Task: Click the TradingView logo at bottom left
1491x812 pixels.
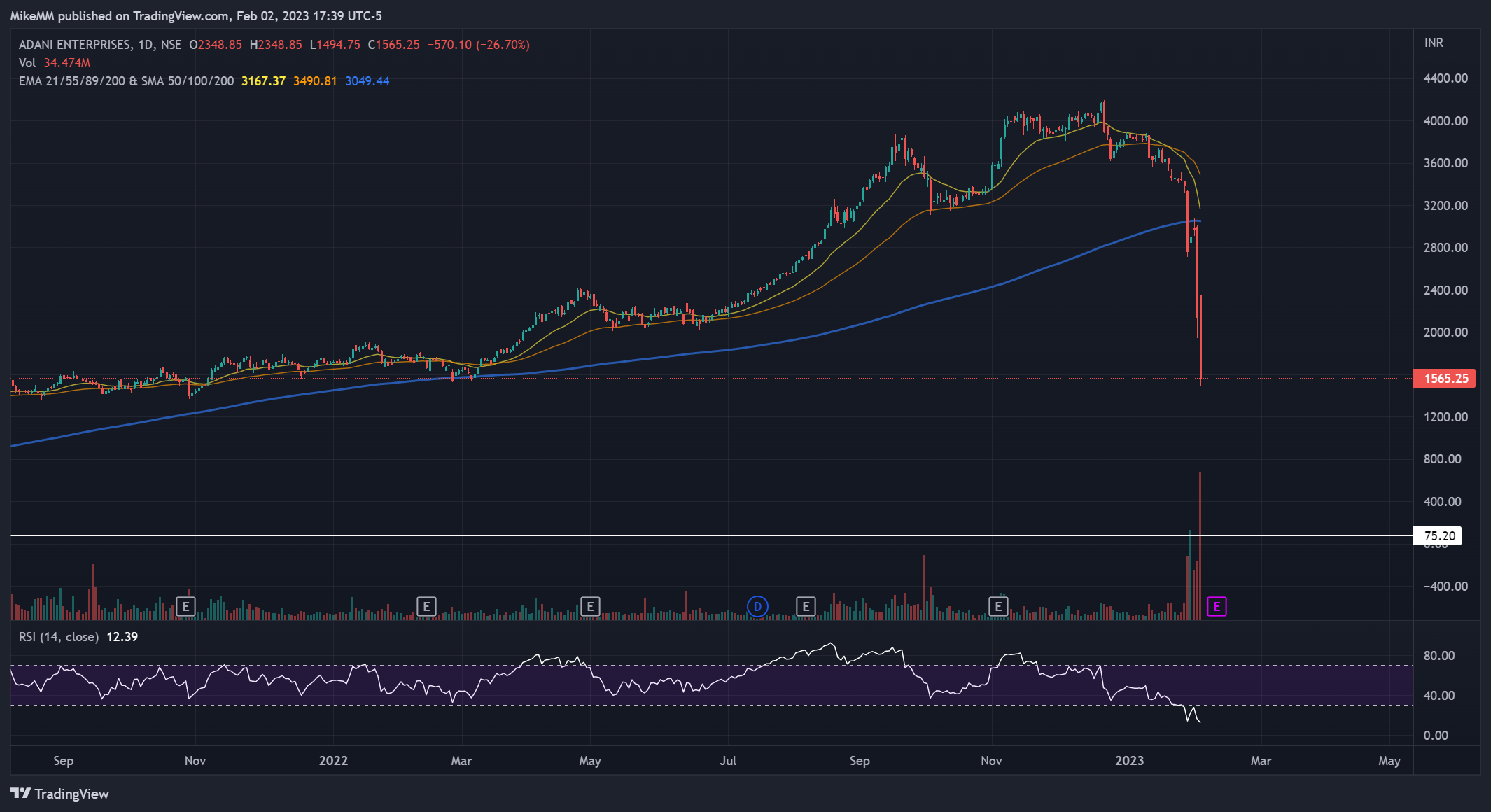Action: click(x=59, y=794)
